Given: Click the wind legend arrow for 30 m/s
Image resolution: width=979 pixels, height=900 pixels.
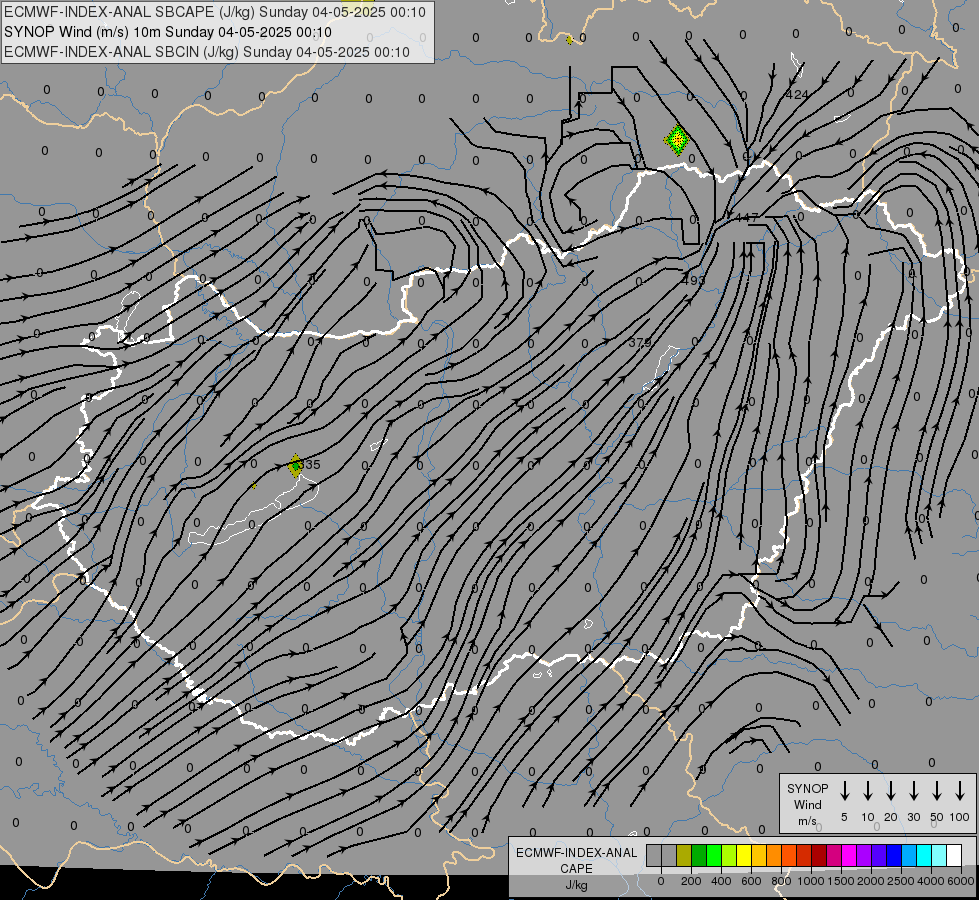Looking at the screenshot, I should pyautogui.click(x=913, y=791).
